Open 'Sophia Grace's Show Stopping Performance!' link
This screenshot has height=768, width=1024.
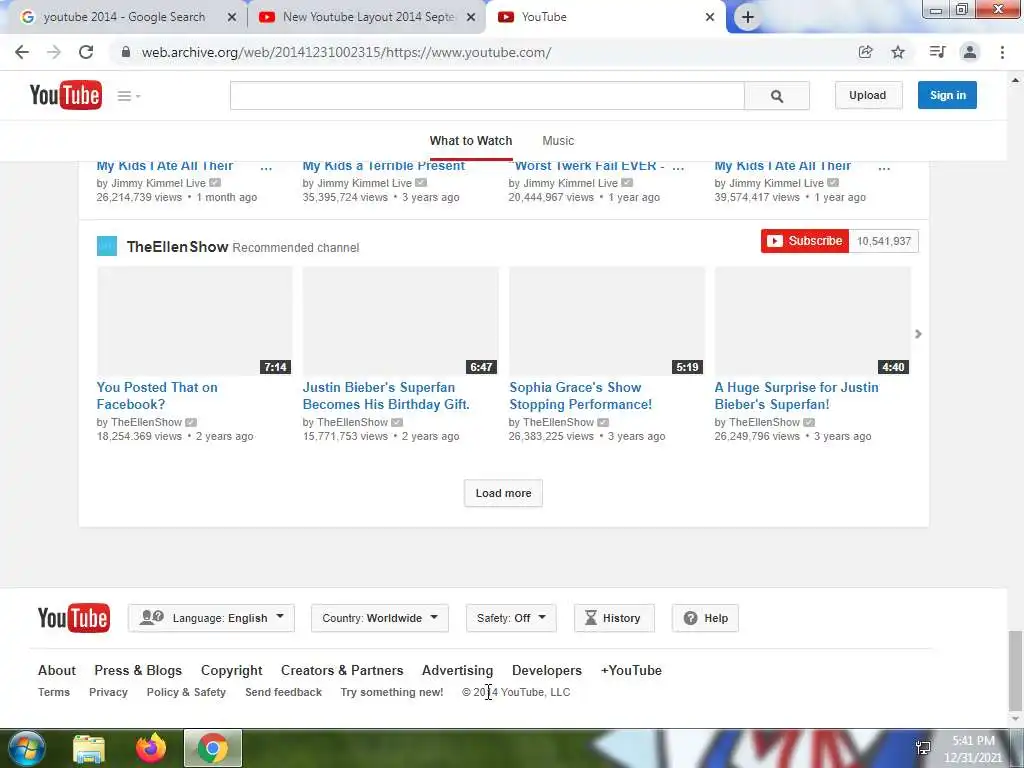(581, 396)
